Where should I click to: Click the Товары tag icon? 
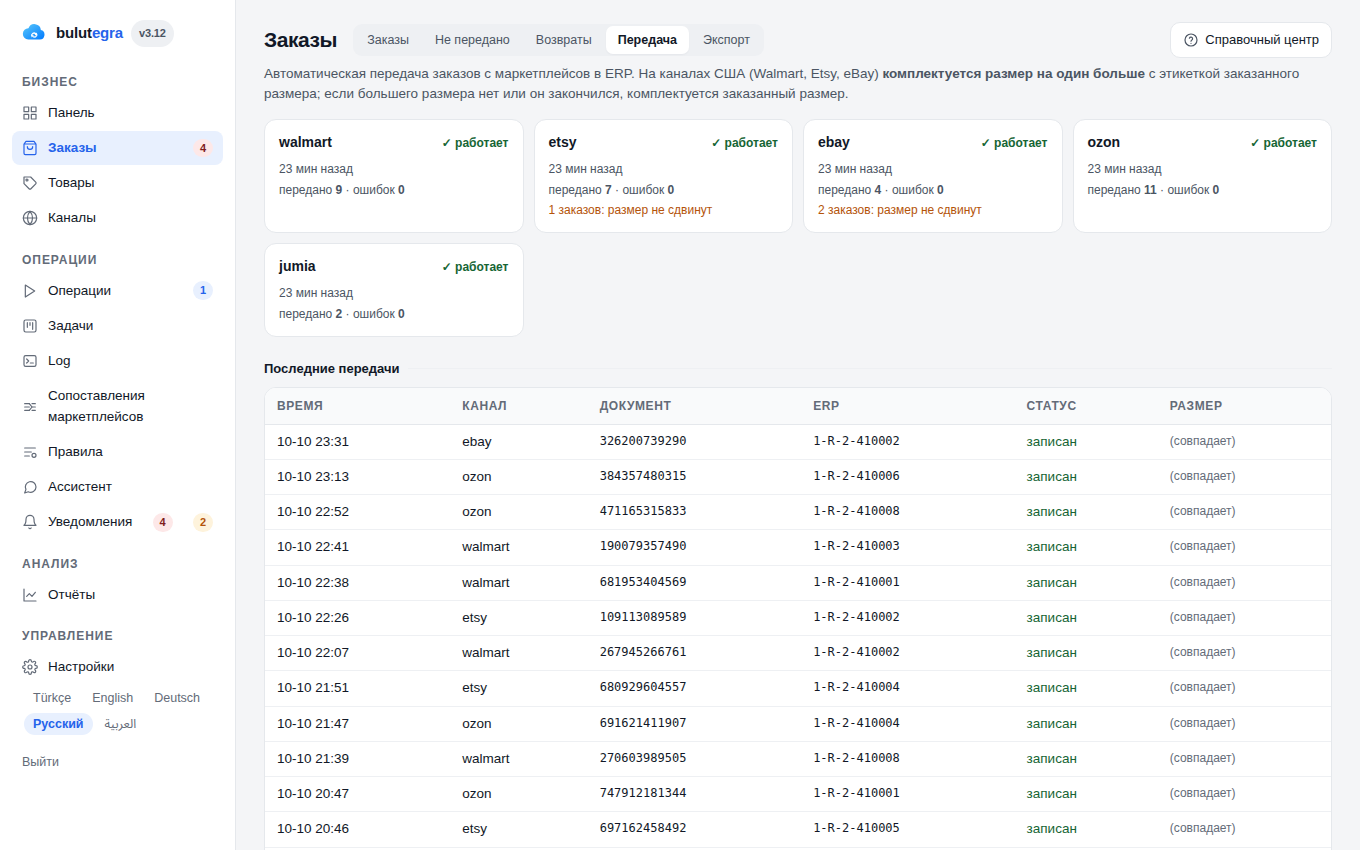(x=30, y=183)
